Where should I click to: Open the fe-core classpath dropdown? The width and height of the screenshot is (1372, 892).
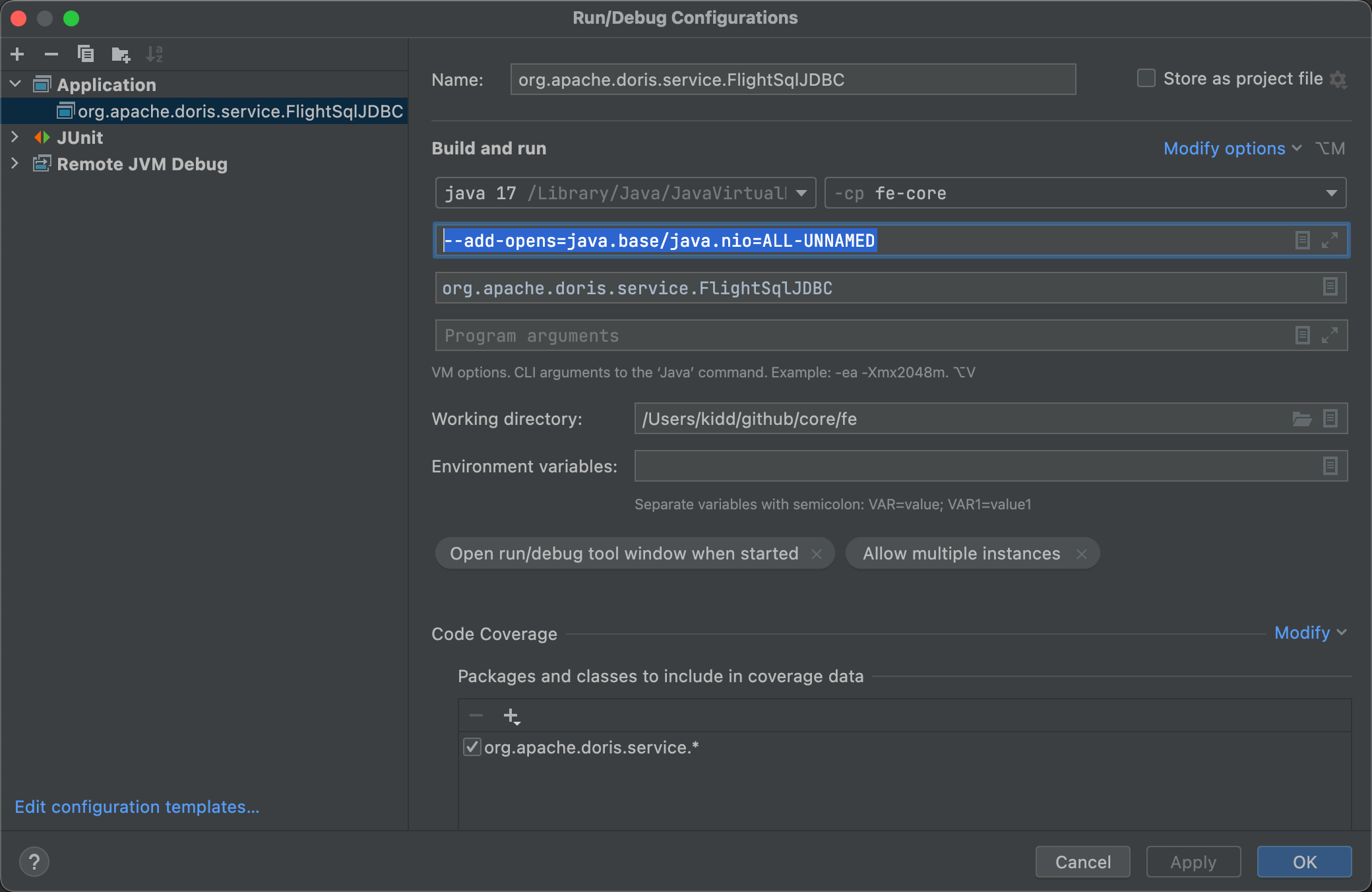tap(1331, 193)
